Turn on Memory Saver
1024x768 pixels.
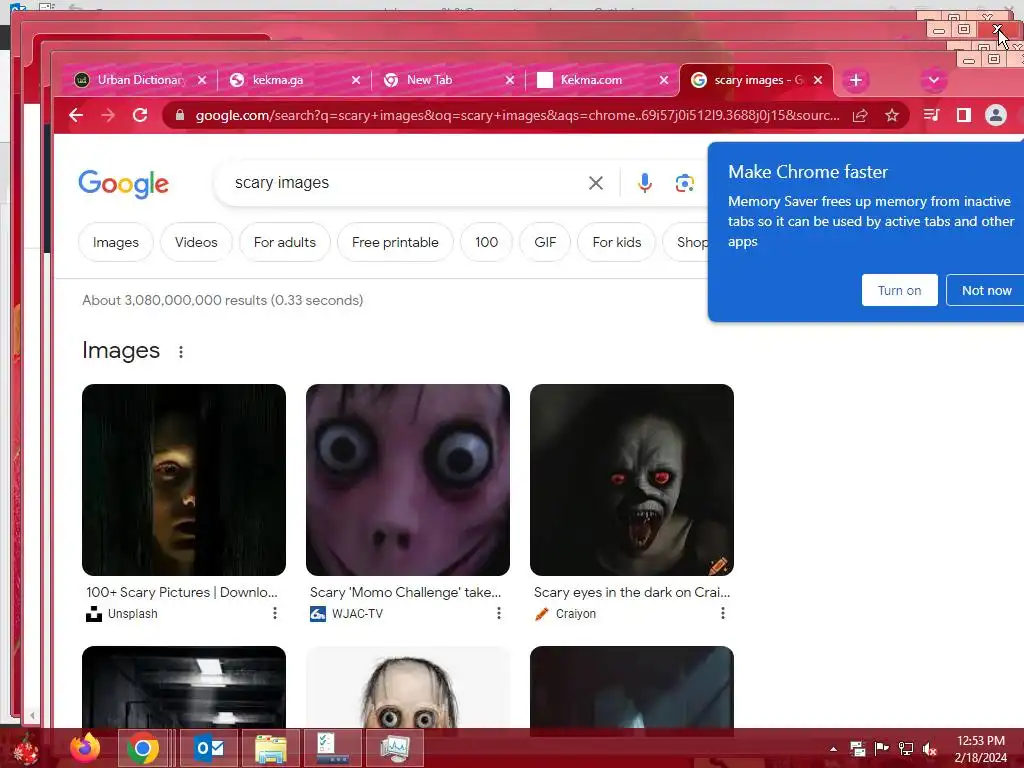[x=899, y=291]
